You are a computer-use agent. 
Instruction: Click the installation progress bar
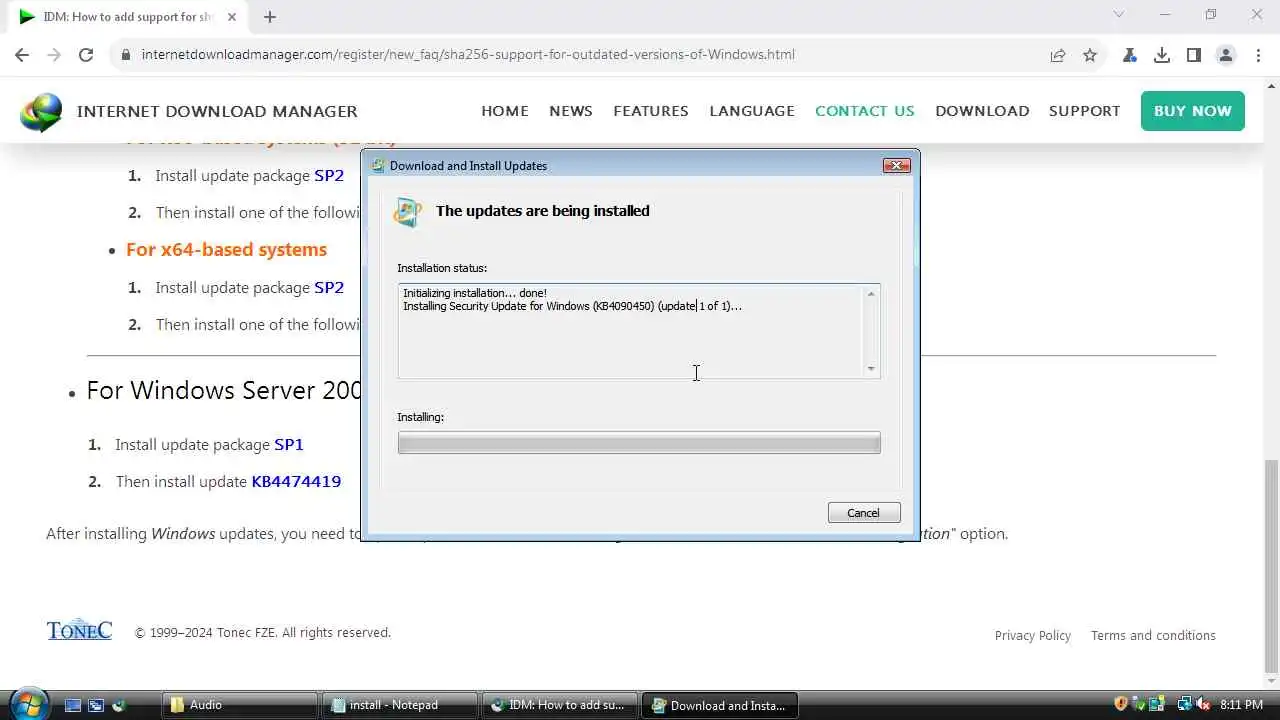point(639,443)
